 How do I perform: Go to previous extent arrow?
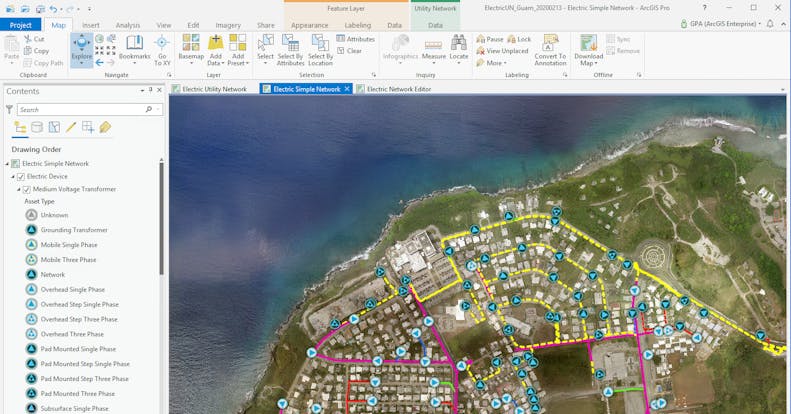click(x=99, y=63)
